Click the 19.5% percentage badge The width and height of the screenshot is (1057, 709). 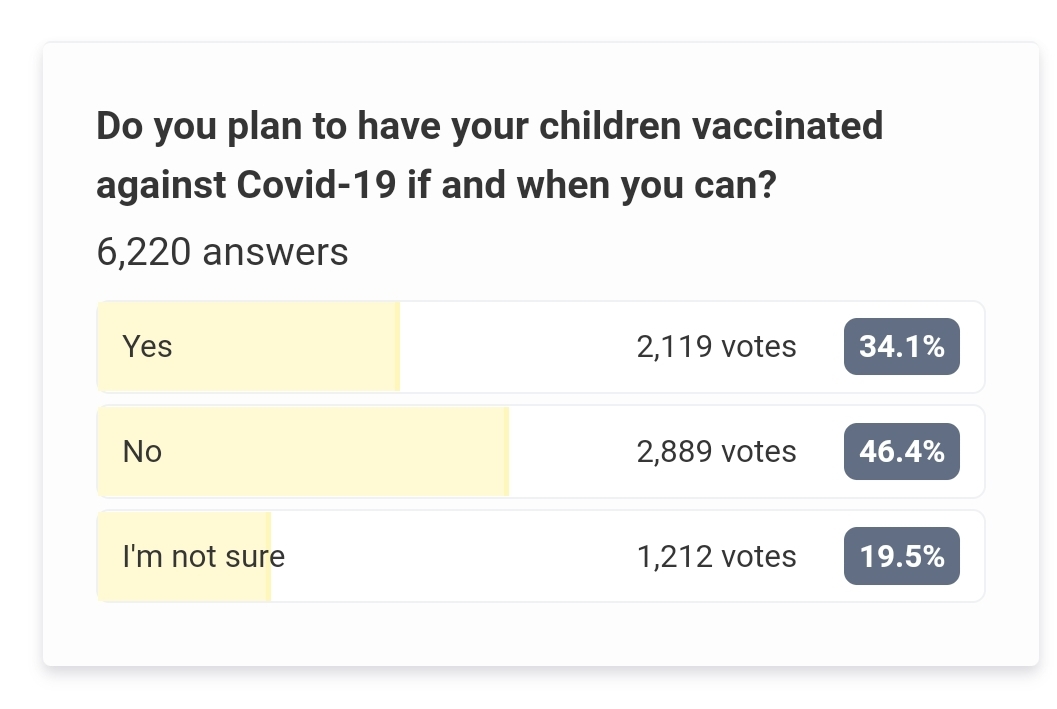coord(901,556)
